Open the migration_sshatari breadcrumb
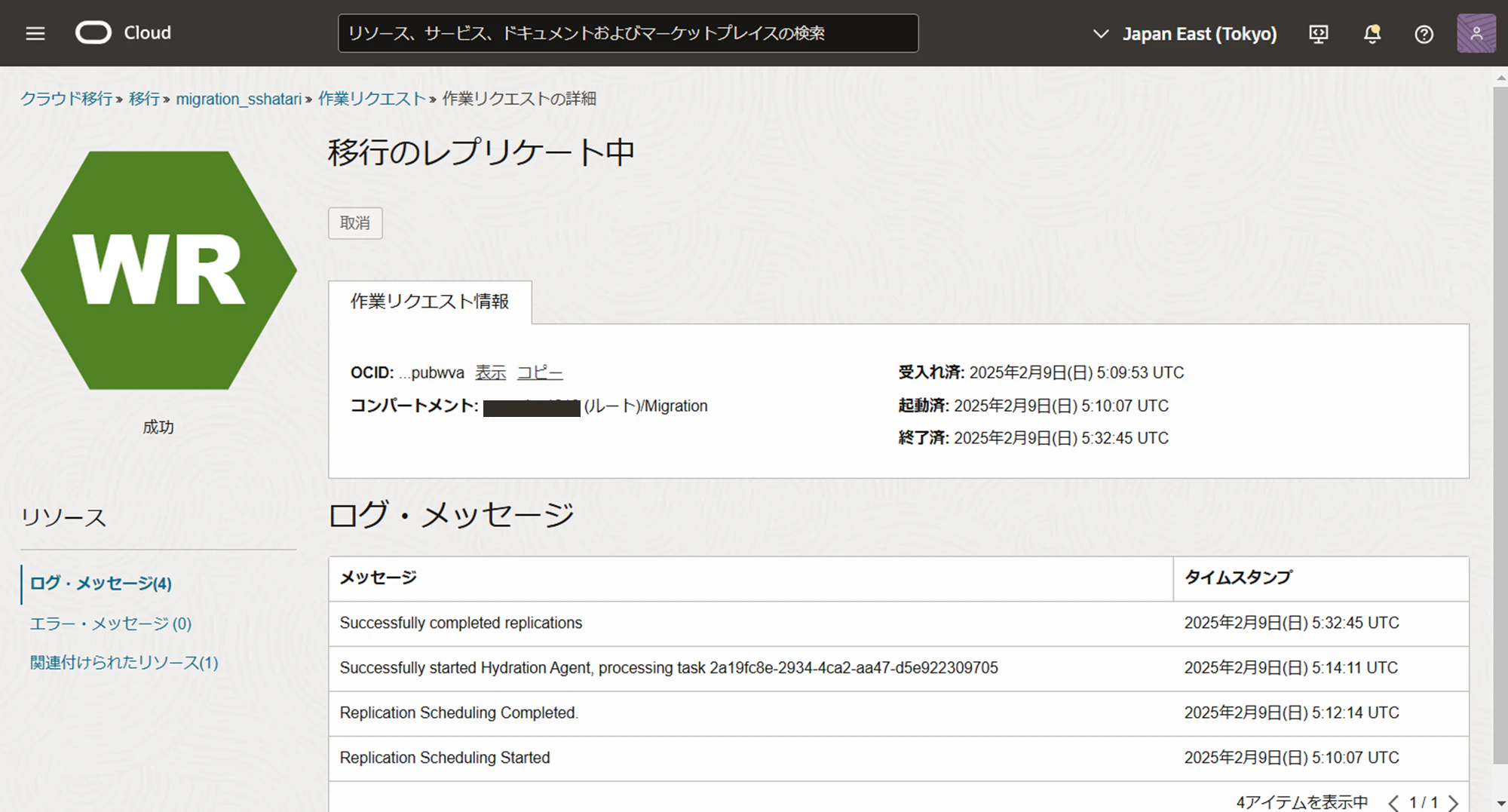This screenshot has height=812, width=1508. click(239, 99)
